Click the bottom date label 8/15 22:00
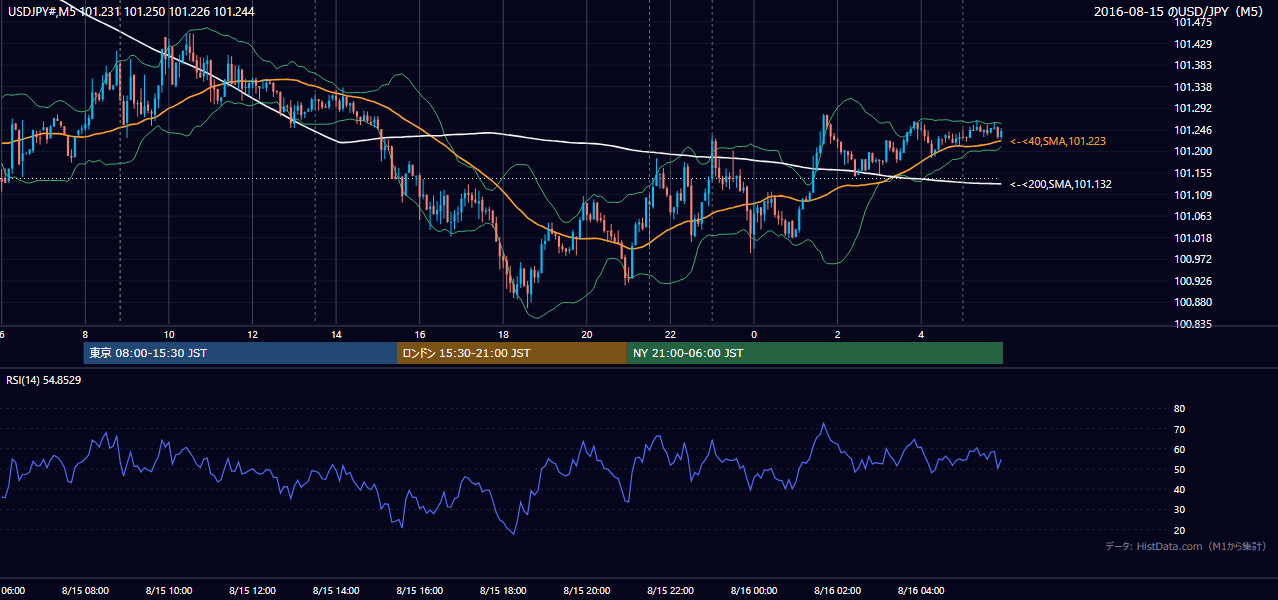Image resolution: width=1278 pixels, height=600 pixels. point(670,591)
